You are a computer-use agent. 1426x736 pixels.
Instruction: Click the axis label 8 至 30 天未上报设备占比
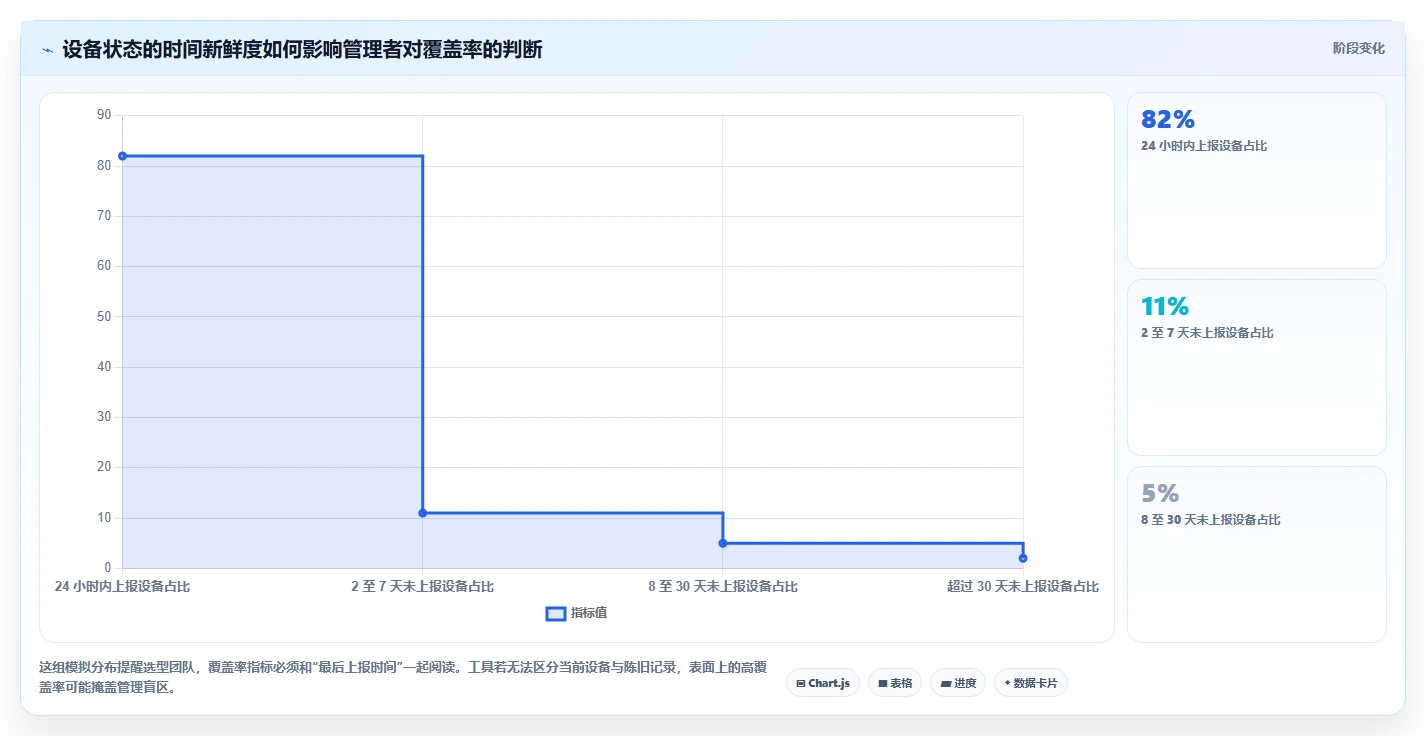[x=723, y=587]
